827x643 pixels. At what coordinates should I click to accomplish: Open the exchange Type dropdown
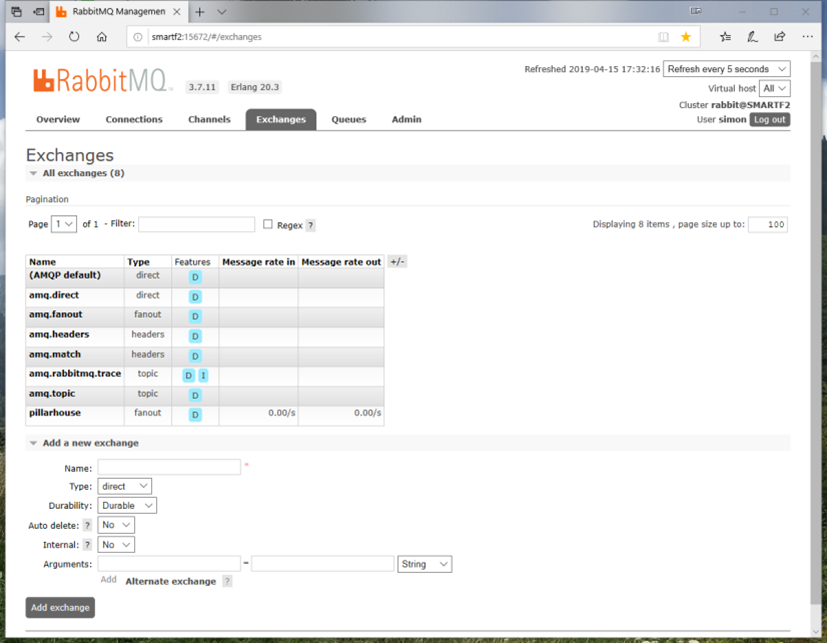point(124,486)
